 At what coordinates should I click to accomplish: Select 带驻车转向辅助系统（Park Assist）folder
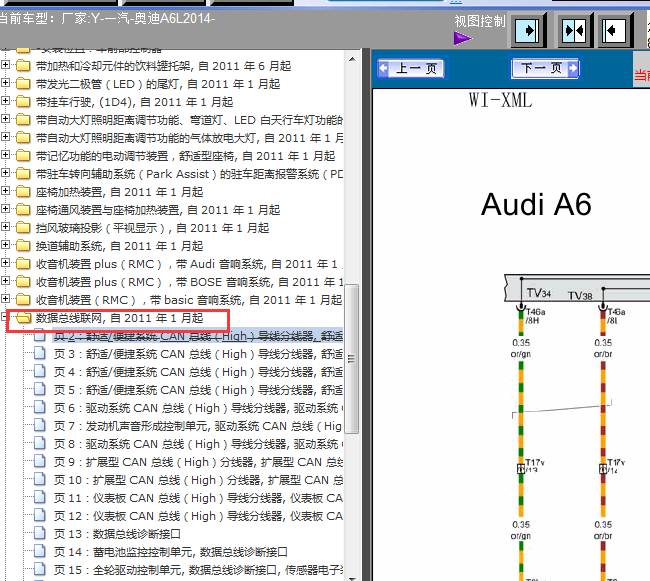(x=189, y=174)
